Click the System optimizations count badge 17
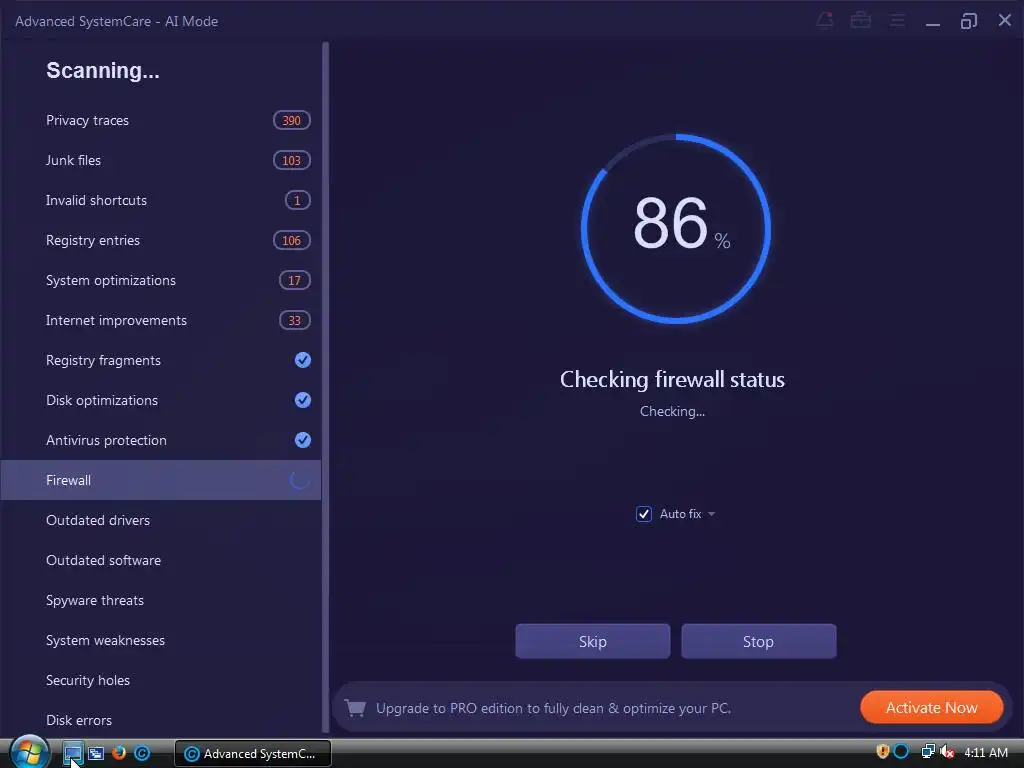Screen dimensions: 1024x768 click(x=295, y=280)
